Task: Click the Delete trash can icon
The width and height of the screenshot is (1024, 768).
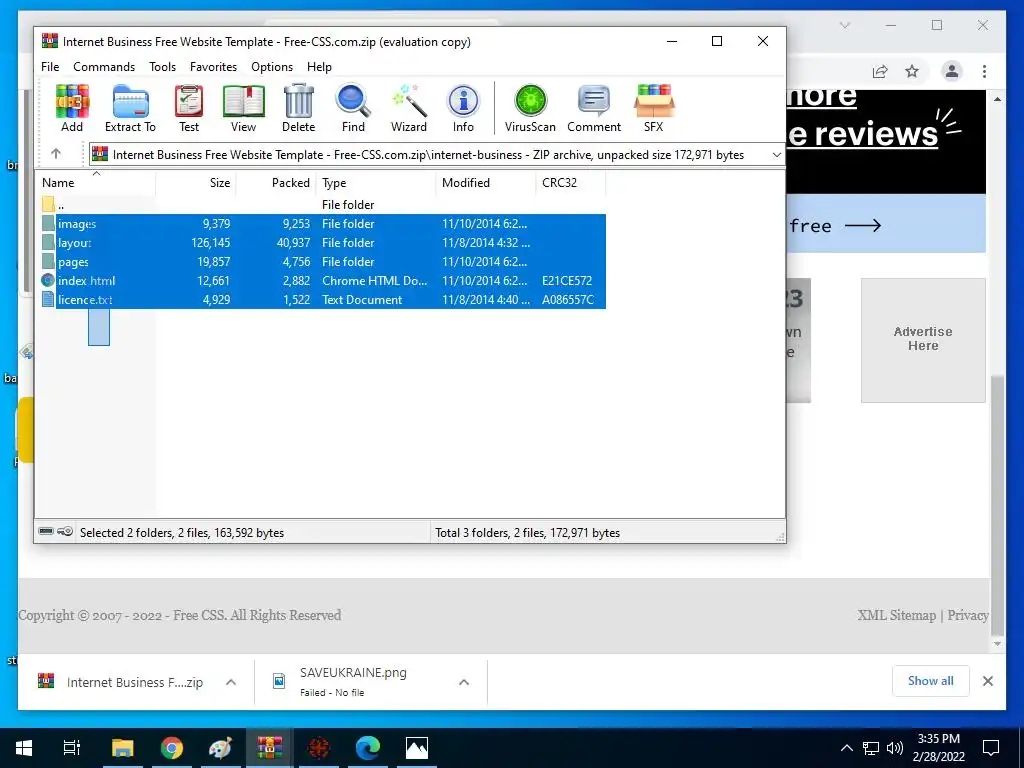Action: tap(298, 108)
